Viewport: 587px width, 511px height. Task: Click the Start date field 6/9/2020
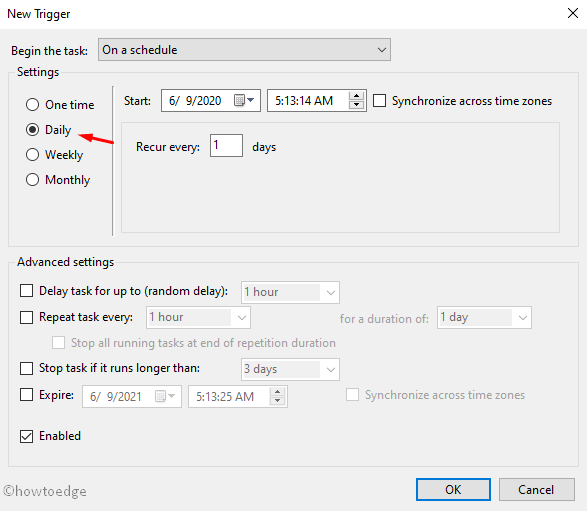[x=211, y=100]
